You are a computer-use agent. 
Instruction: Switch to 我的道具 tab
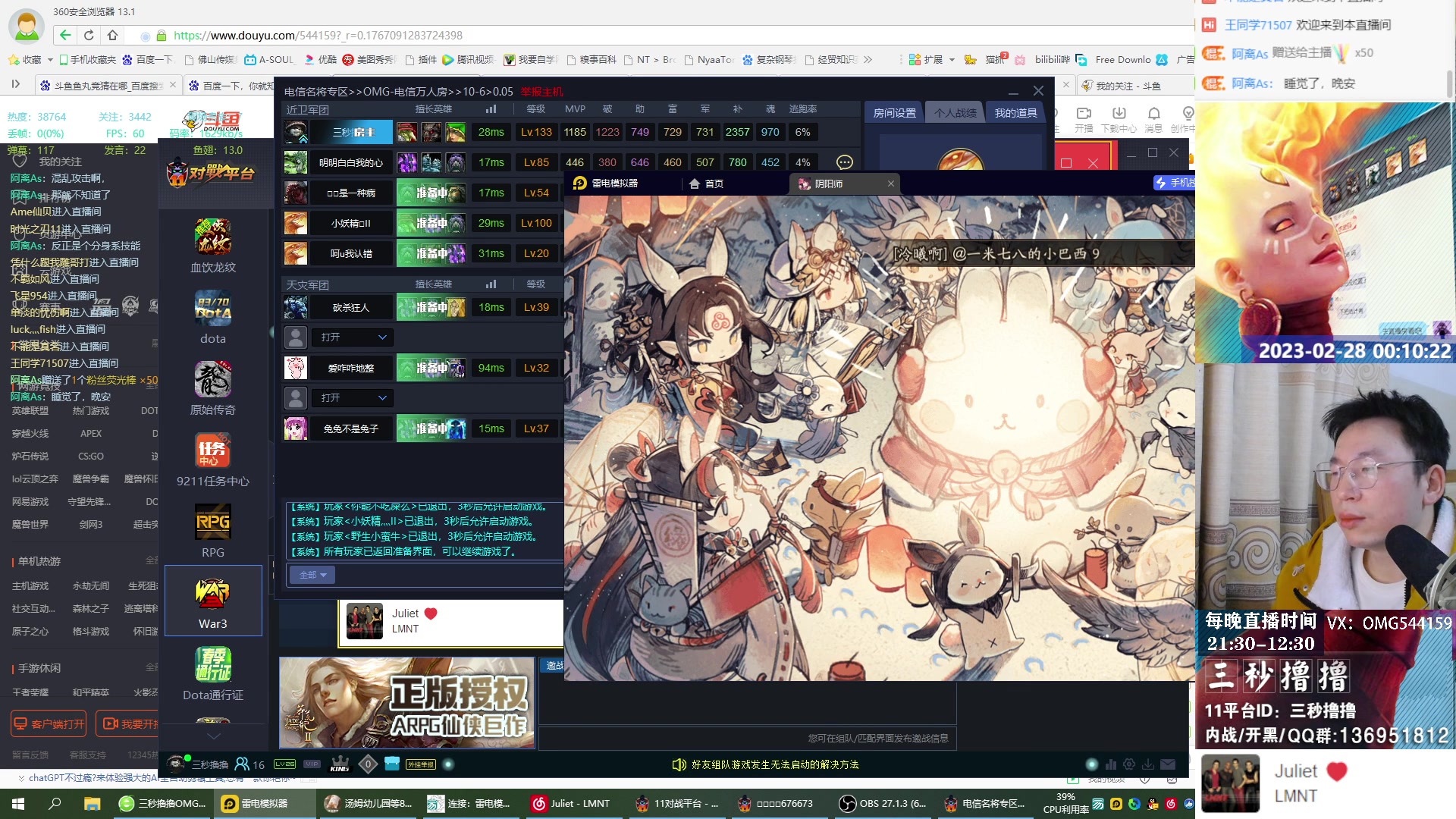click(1015, 113)
